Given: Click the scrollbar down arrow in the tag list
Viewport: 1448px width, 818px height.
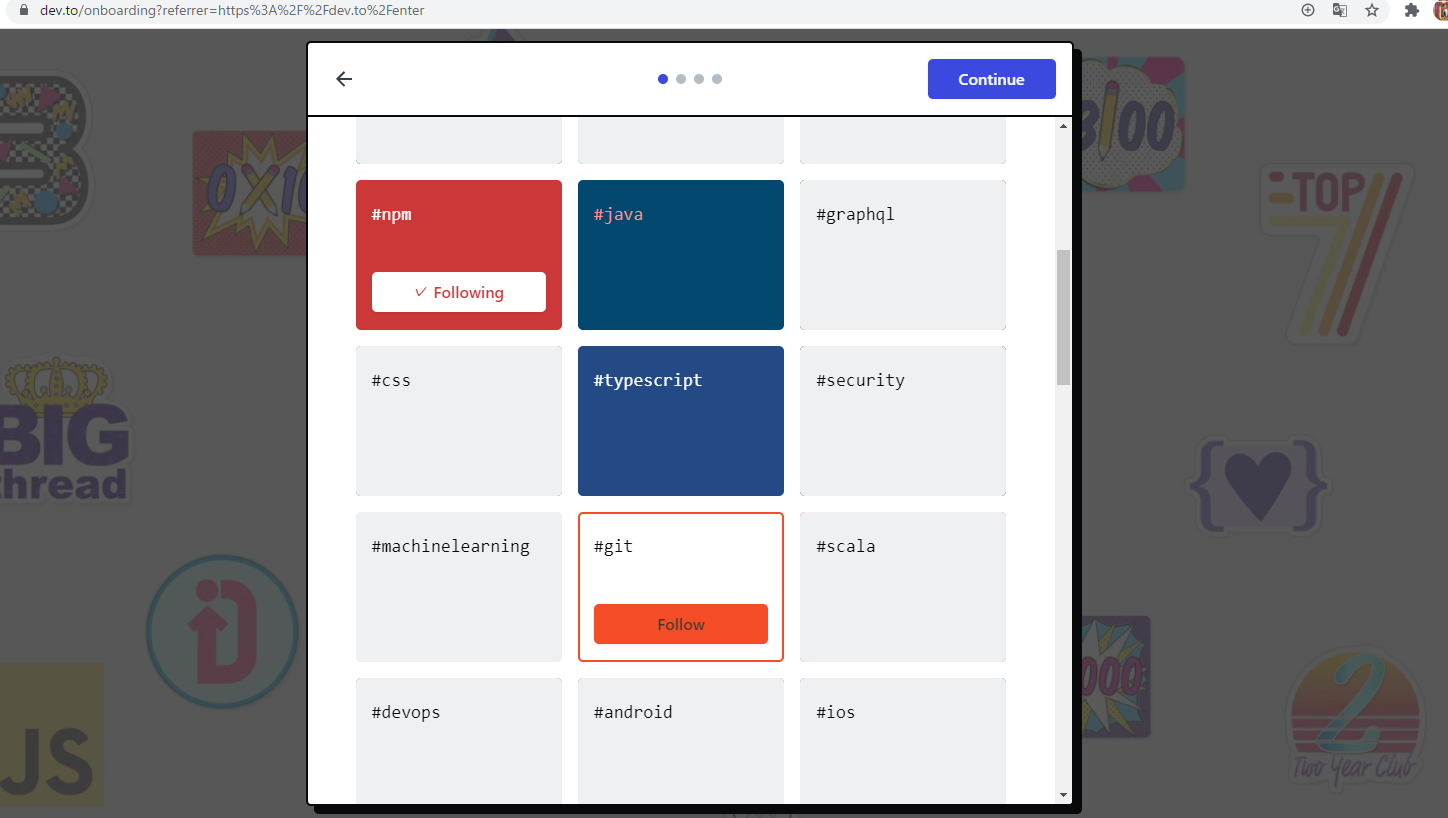Looking at the screenshot, I should pos(1063,795).
